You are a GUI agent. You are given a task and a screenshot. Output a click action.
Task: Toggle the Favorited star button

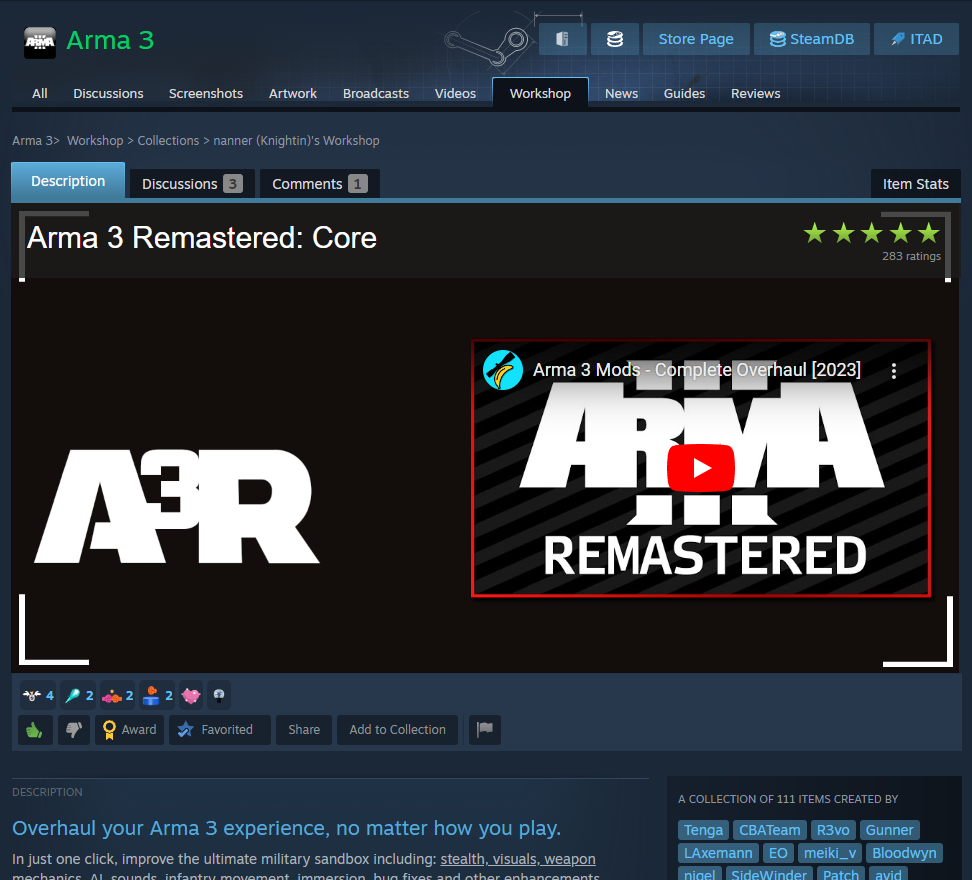219,730
